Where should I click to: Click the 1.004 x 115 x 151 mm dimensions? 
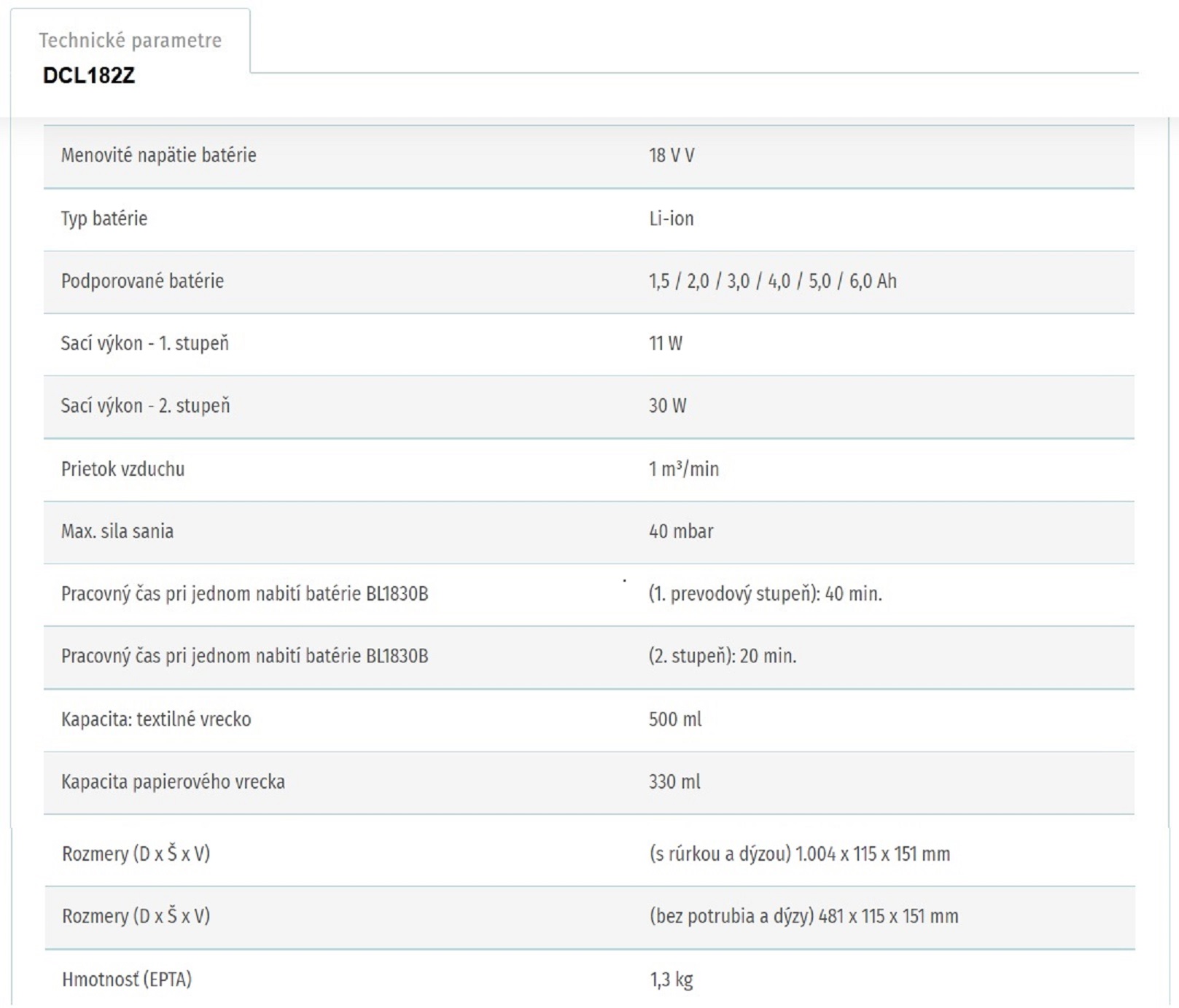pyautogui.click(x=799, y=853)
